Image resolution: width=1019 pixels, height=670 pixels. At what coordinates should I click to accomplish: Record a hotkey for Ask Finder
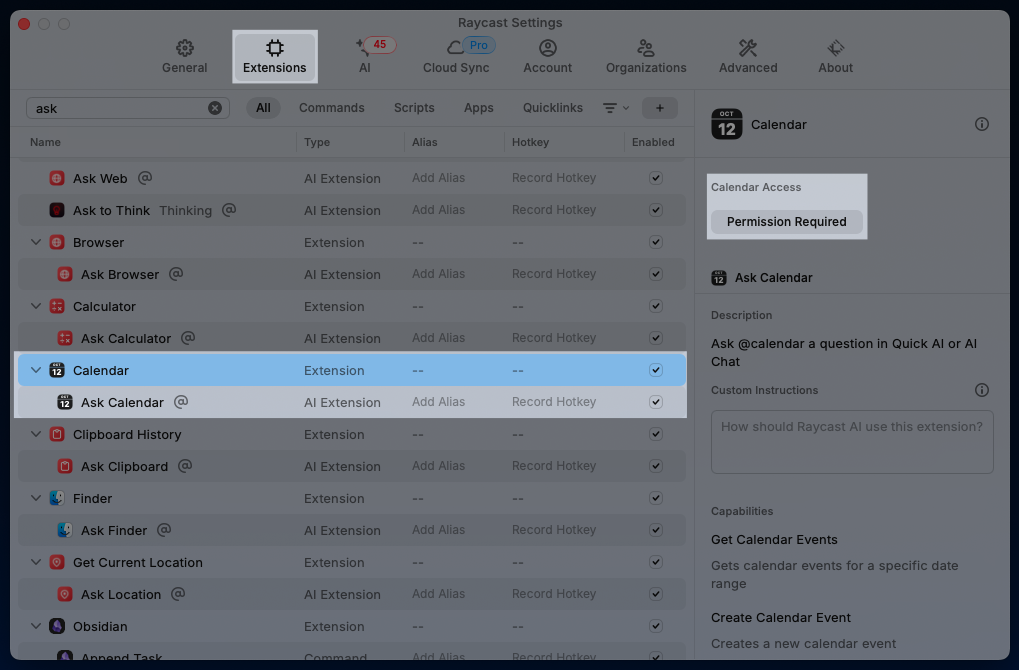tap(554, 530)
